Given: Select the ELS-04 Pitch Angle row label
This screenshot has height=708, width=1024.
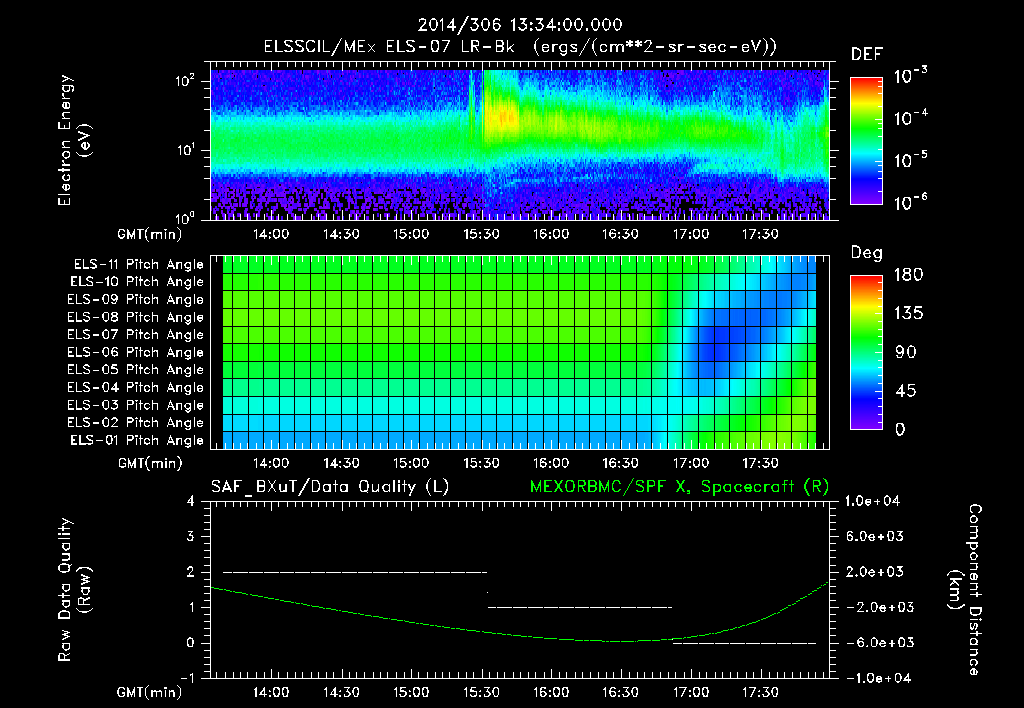Looking at the screenshot, I should (136, 387).
